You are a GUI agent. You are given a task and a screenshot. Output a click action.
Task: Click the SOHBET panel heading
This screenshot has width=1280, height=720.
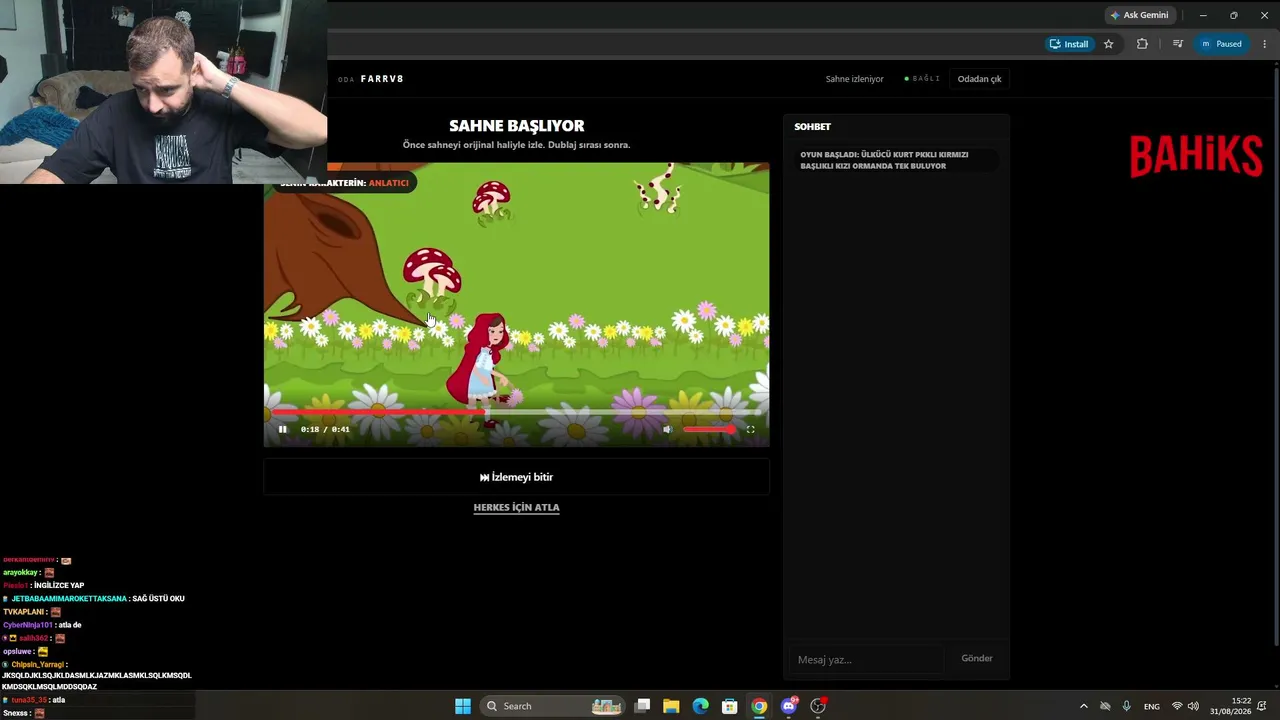coord(812,127)
